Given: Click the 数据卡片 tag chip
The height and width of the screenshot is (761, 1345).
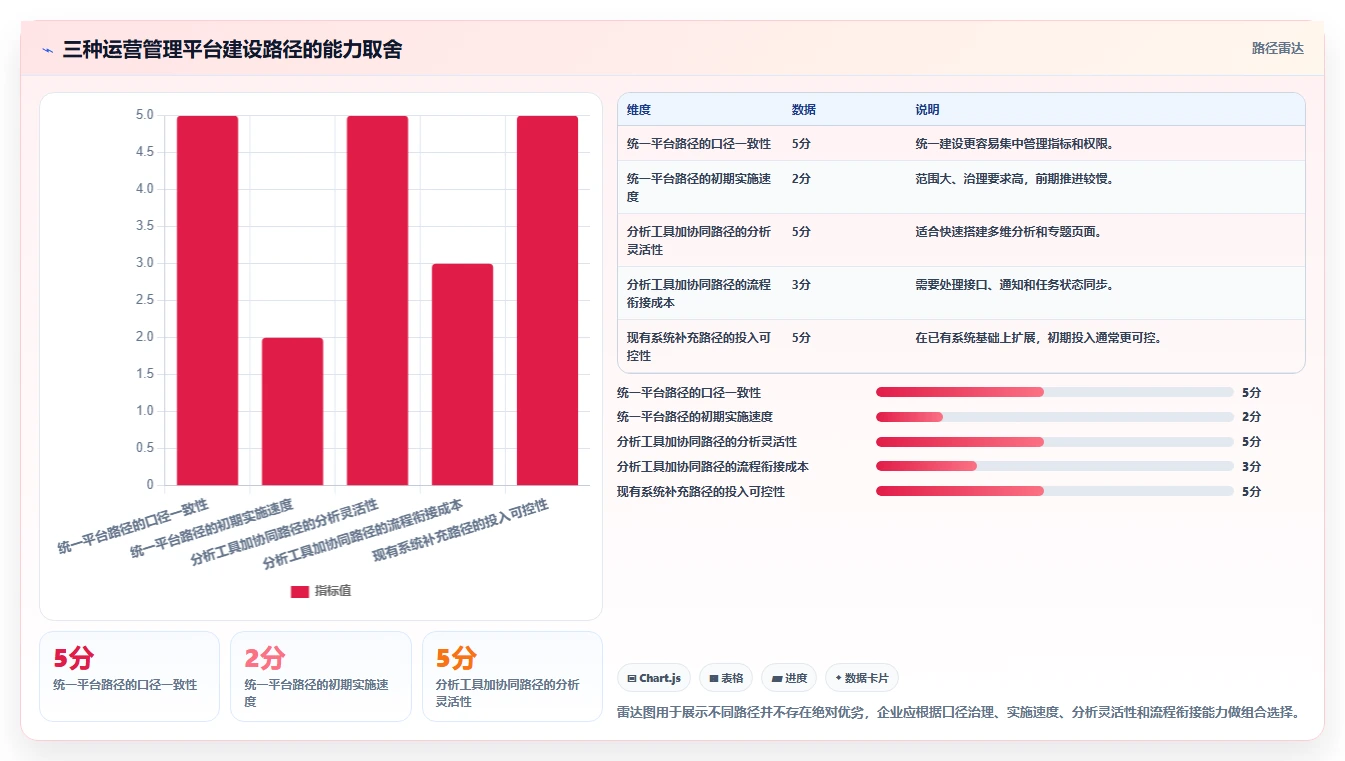Looking at the screenshot, I should pyautogui.click(x=861, y=678).
